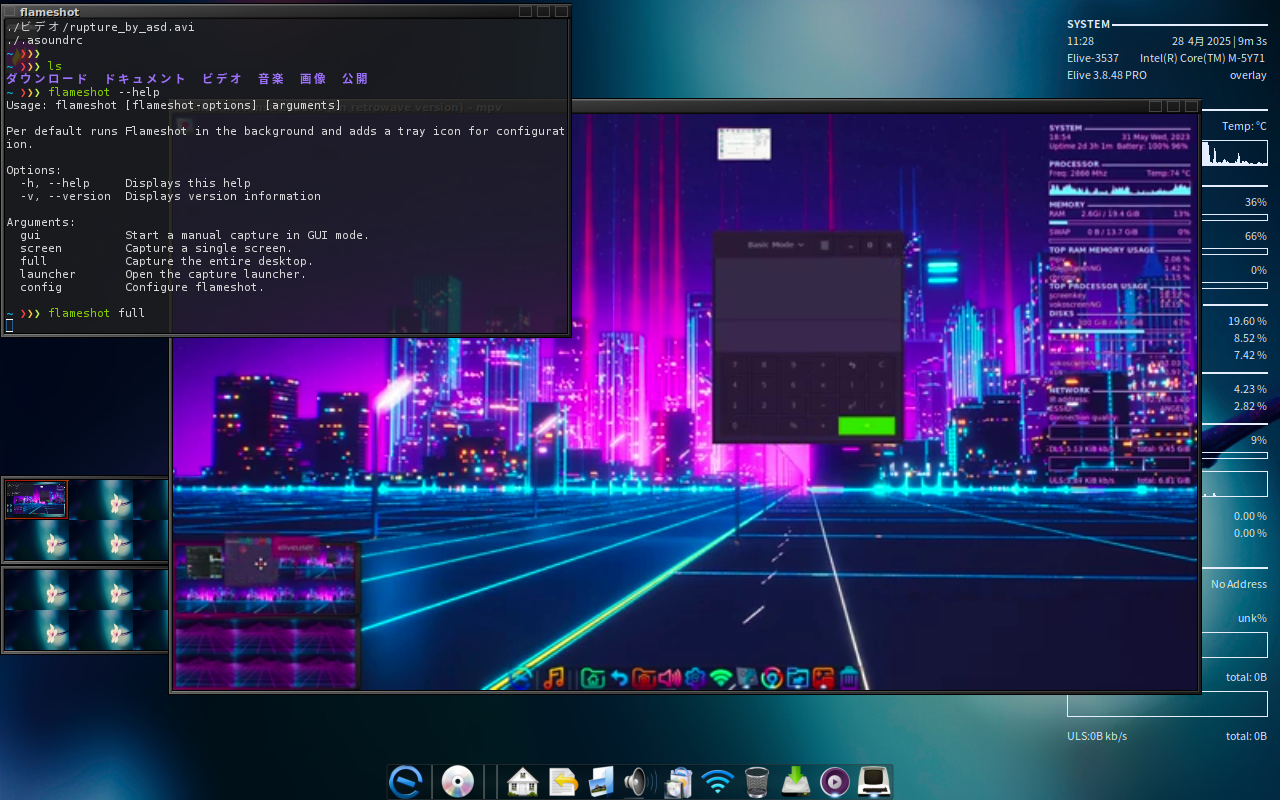Image resolution: width=1280 pixels, height=800 pixels.
Task: Open the home folder house icon
Action: click(x=522, y=781)
